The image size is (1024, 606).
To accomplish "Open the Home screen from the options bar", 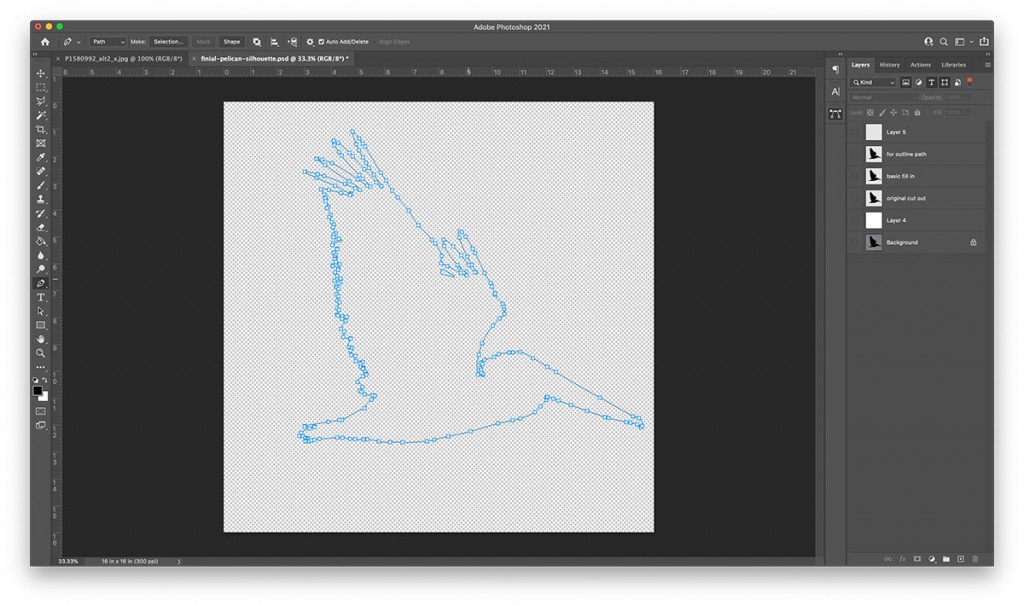I will [45, 42].
